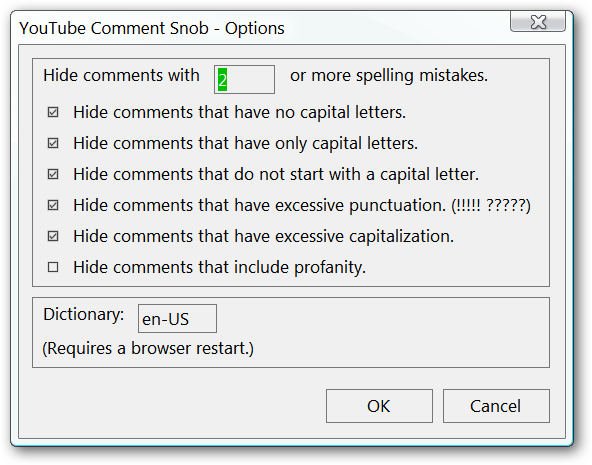This screenshot has height=465, width=592.
Task: Click the 'excessive punctuation' option label
Action: 302,205
